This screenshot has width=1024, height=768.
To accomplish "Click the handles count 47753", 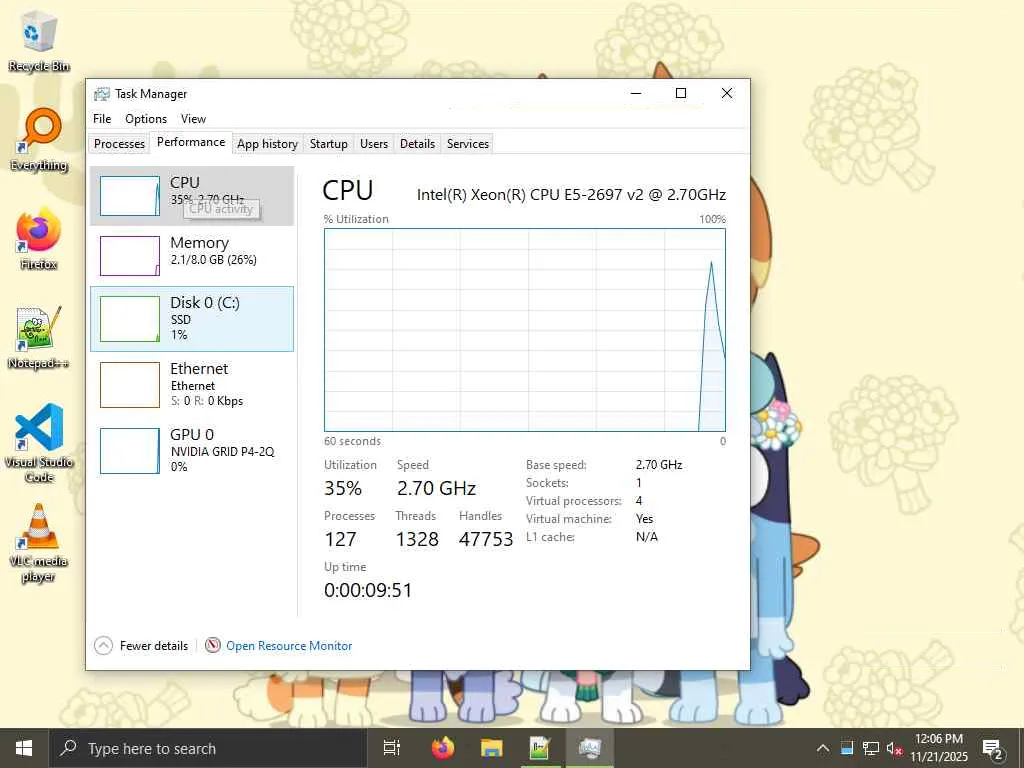I will point(486,539).
